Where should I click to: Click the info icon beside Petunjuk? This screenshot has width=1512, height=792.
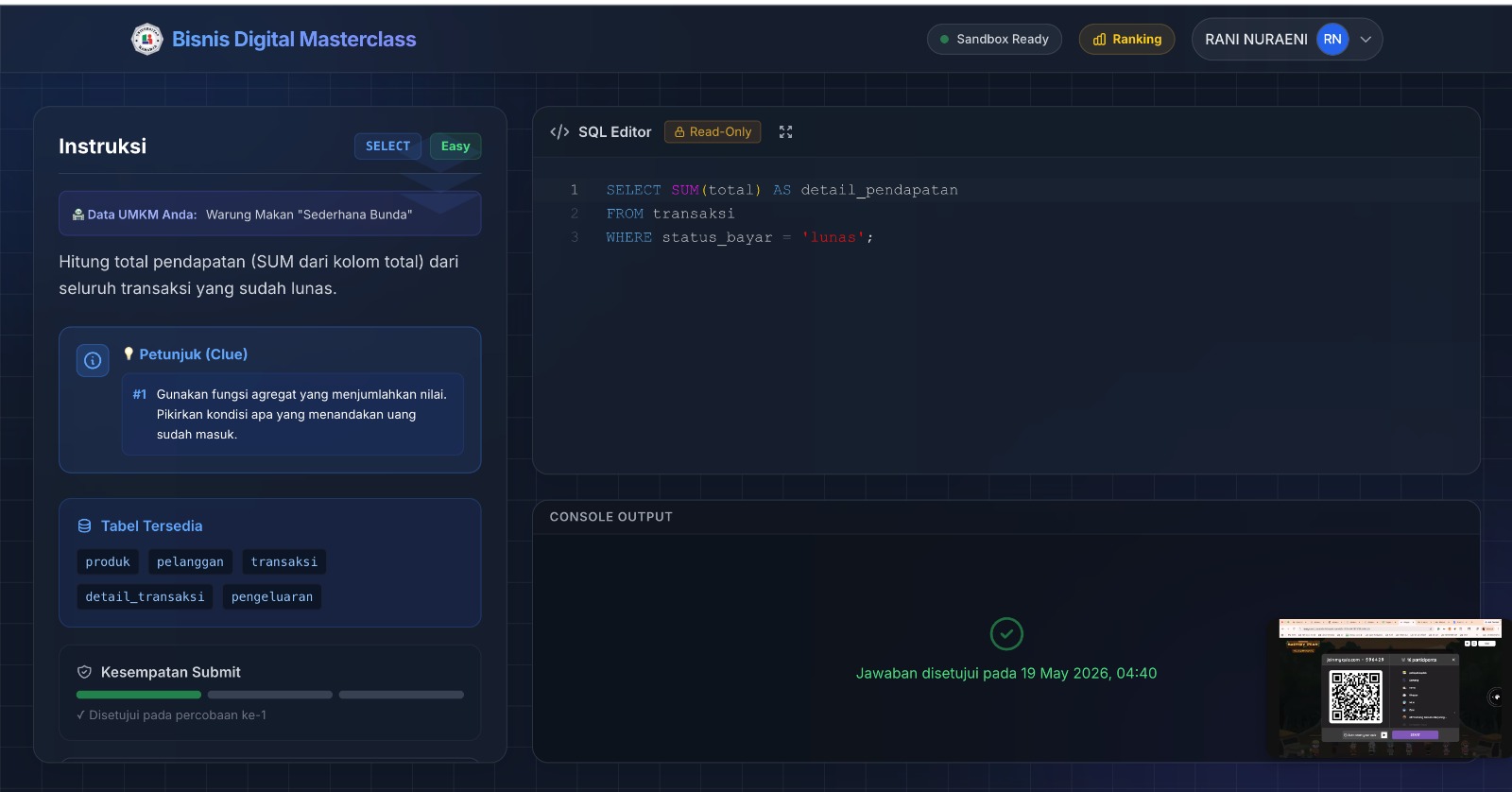click(x=93, y=360)
